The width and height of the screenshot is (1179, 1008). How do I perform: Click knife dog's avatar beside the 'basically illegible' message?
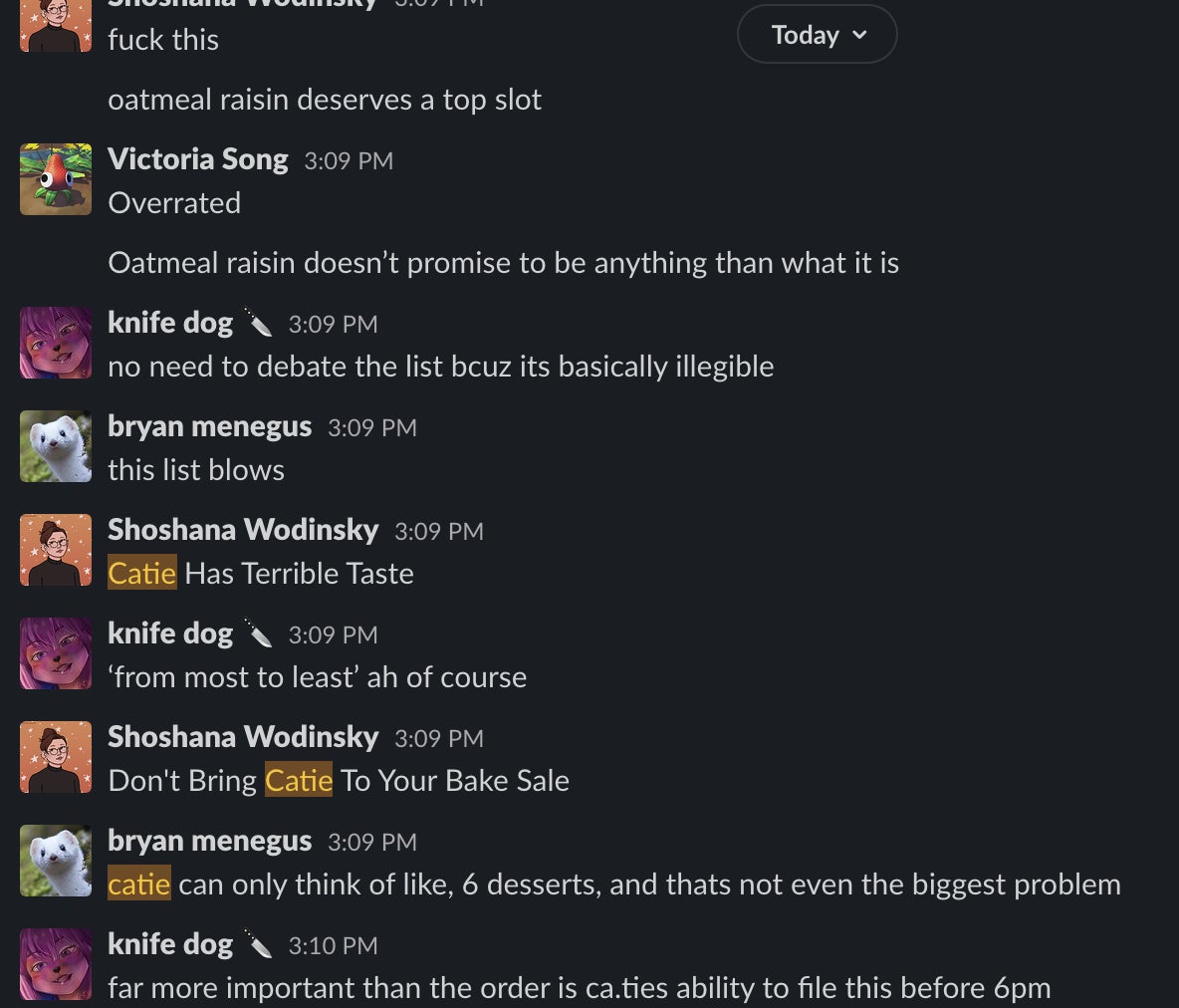click(x=56, y=343)
